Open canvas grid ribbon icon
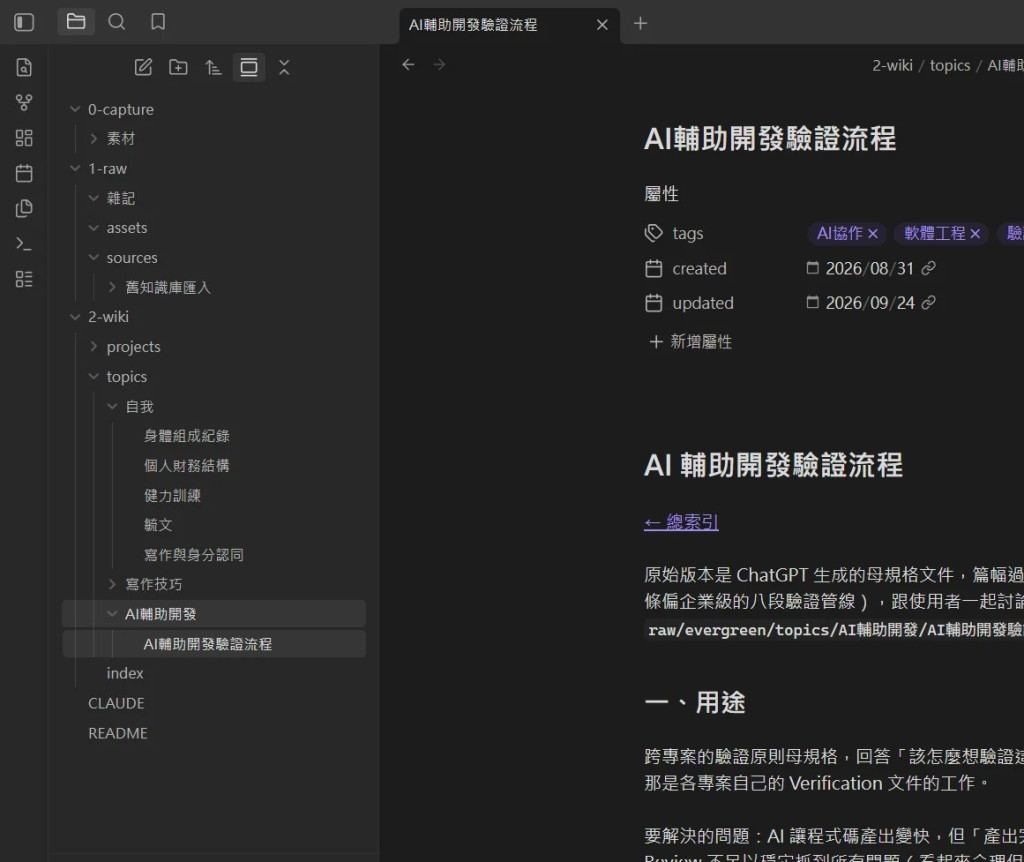 pos(24,138)
